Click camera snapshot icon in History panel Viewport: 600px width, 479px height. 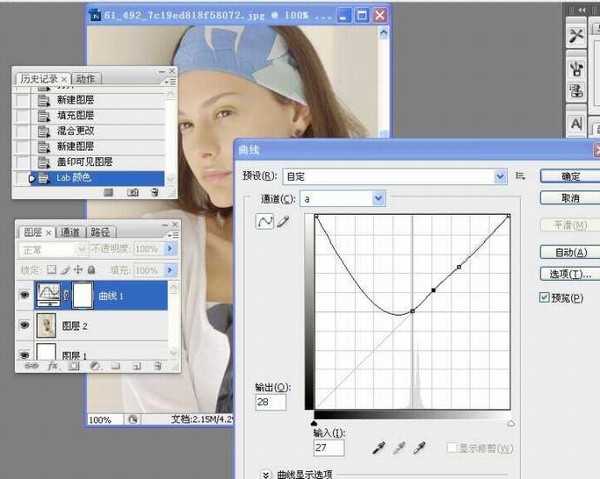(132, 192)
